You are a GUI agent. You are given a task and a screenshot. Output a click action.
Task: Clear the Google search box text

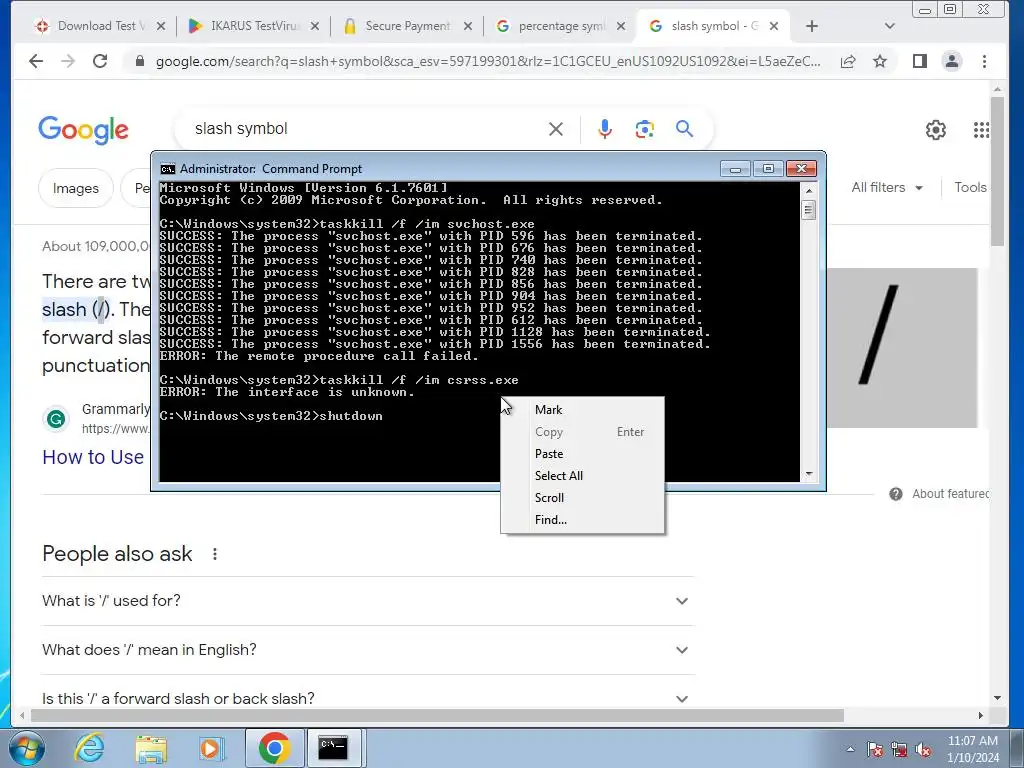pyautogui.click(x=556, y=129)
